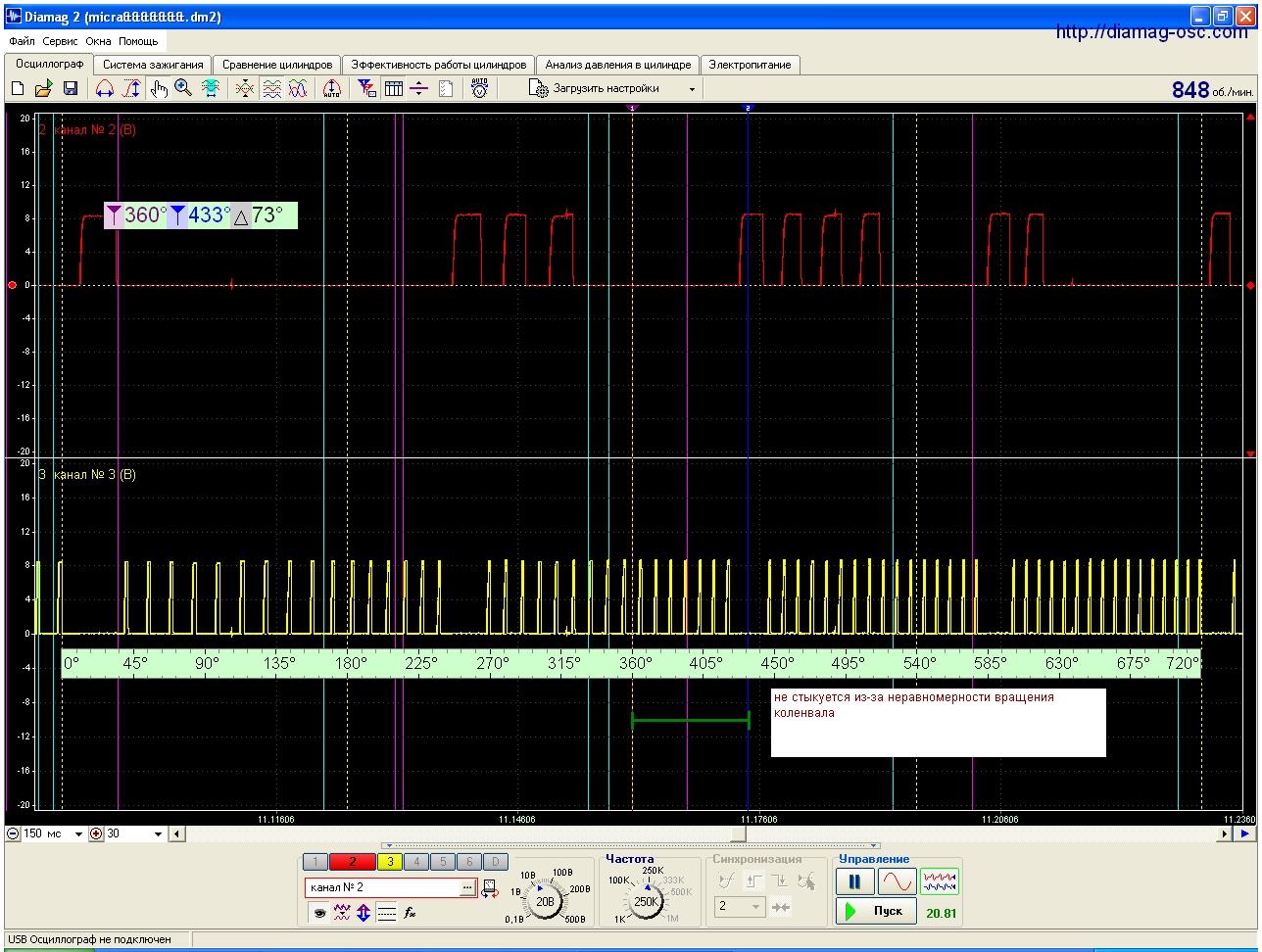Open the Сервис menu
The image size is (1262, 952).
(x=61, y=42)
